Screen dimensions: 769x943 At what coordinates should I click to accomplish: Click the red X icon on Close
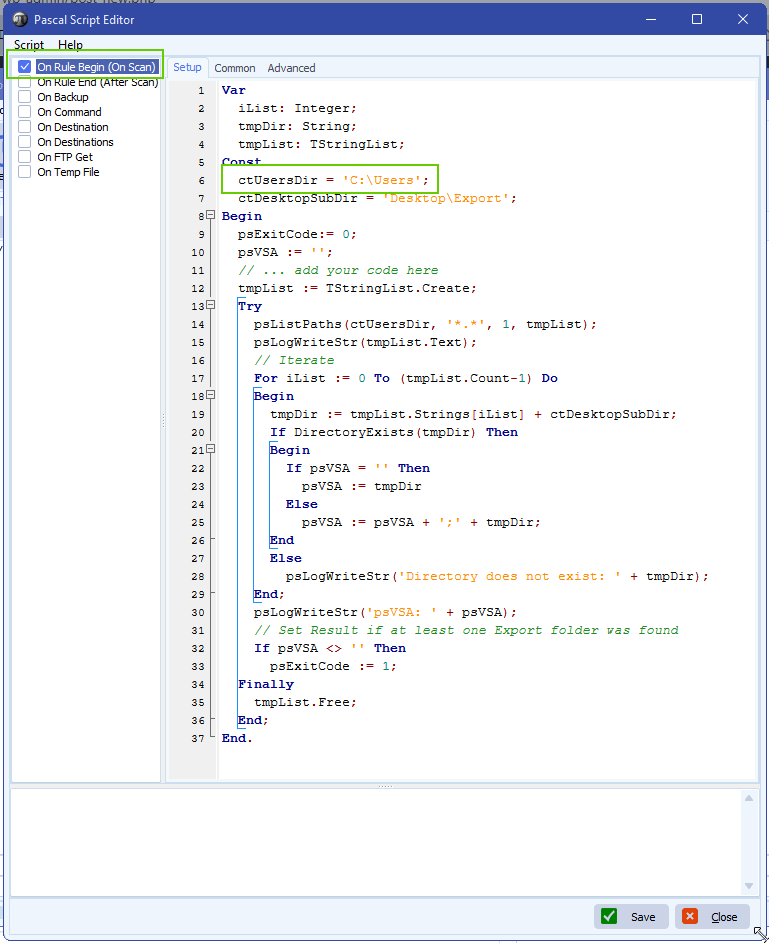pos(690,916)
